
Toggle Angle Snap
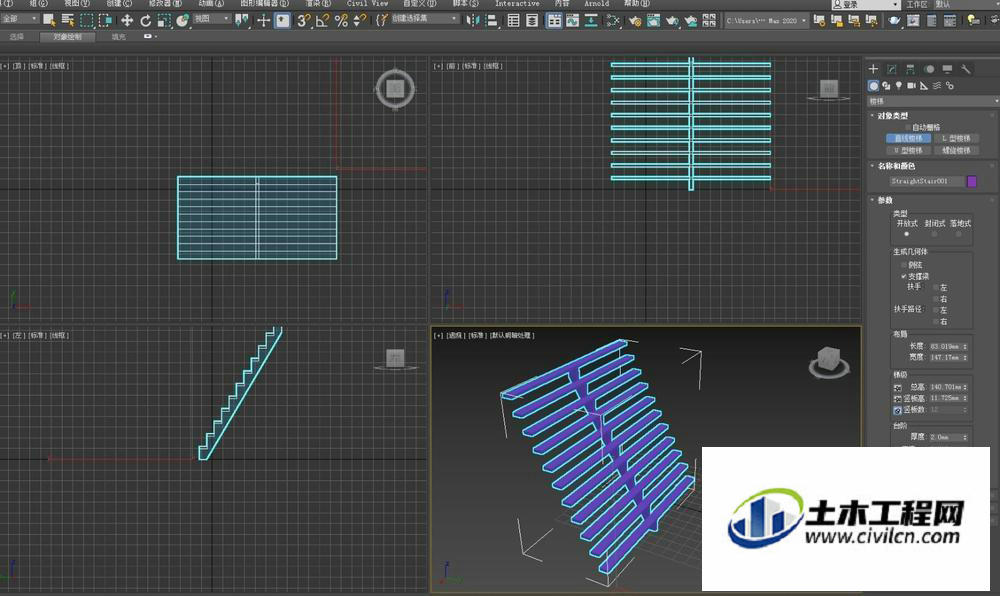click(322, 20)
